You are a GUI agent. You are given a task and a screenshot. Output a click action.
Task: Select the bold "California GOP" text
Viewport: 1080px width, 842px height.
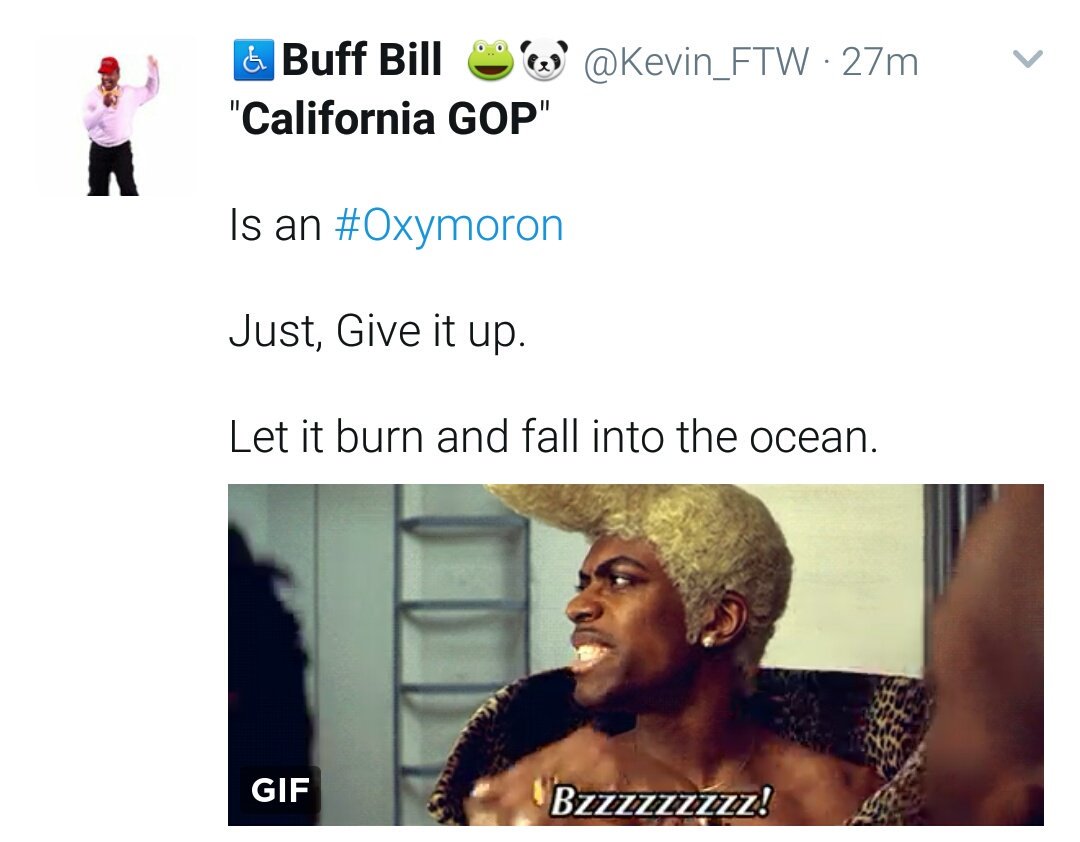(389, 119)
